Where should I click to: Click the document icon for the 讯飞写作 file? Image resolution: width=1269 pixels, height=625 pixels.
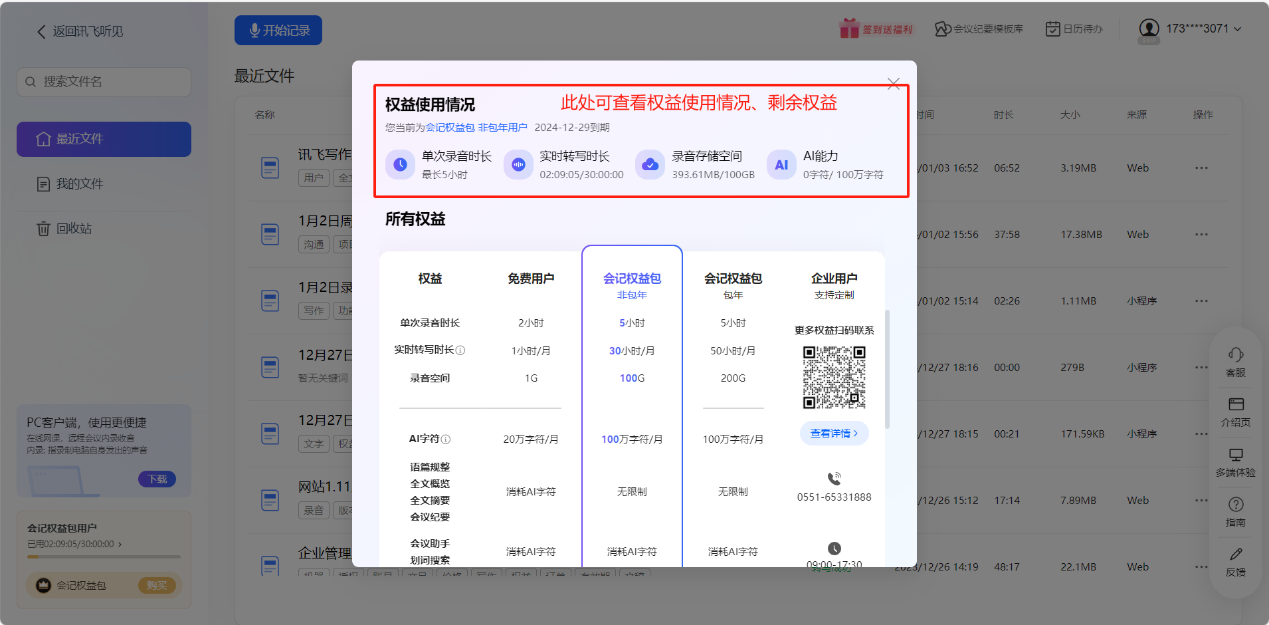270,166
